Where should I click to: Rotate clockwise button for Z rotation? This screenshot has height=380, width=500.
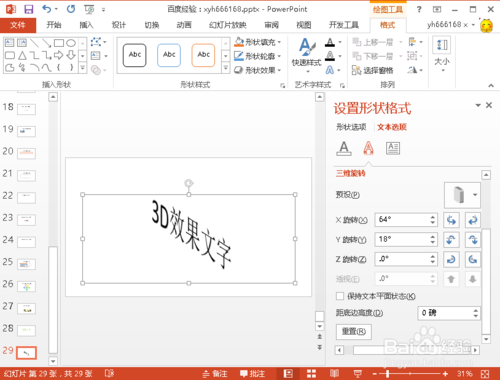pos(451,259)
